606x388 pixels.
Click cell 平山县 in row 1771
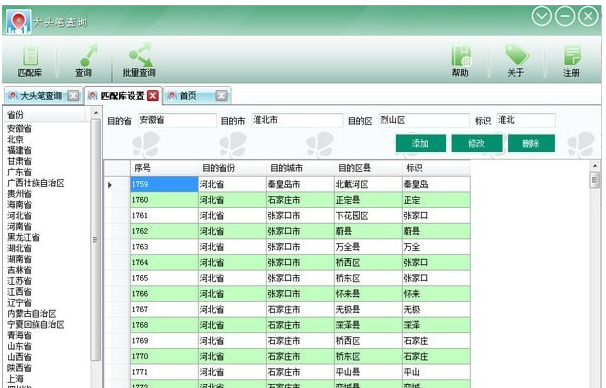point(368,372)
